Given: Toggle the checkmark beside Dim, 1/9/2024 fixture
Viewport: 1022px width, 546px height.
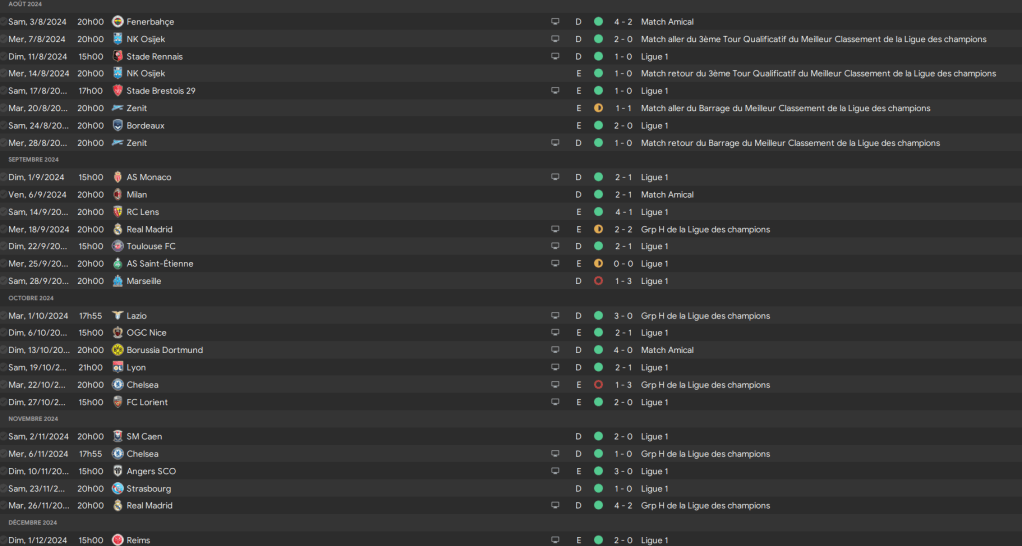Looking at the screenshot, I should tap(4, 178).
